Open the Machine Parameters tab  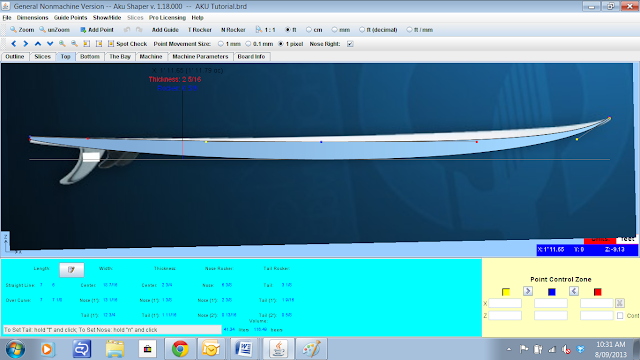tap(200, 57)
